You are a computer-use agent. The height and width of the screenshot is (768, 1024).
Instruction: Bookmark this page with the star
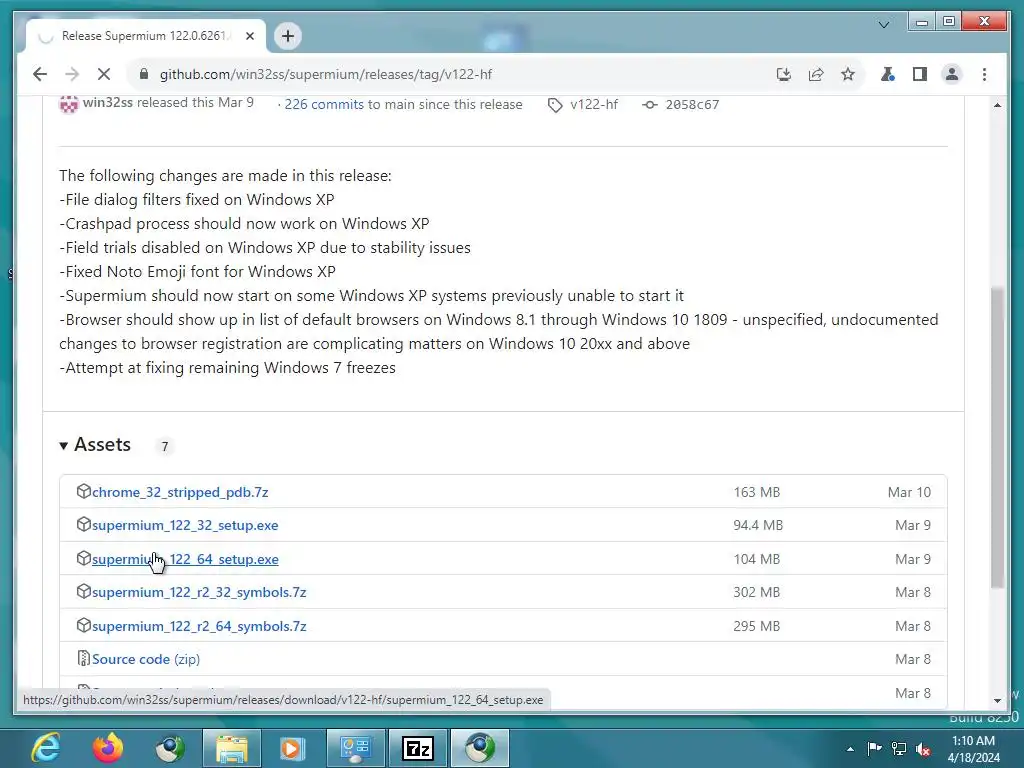848,74
